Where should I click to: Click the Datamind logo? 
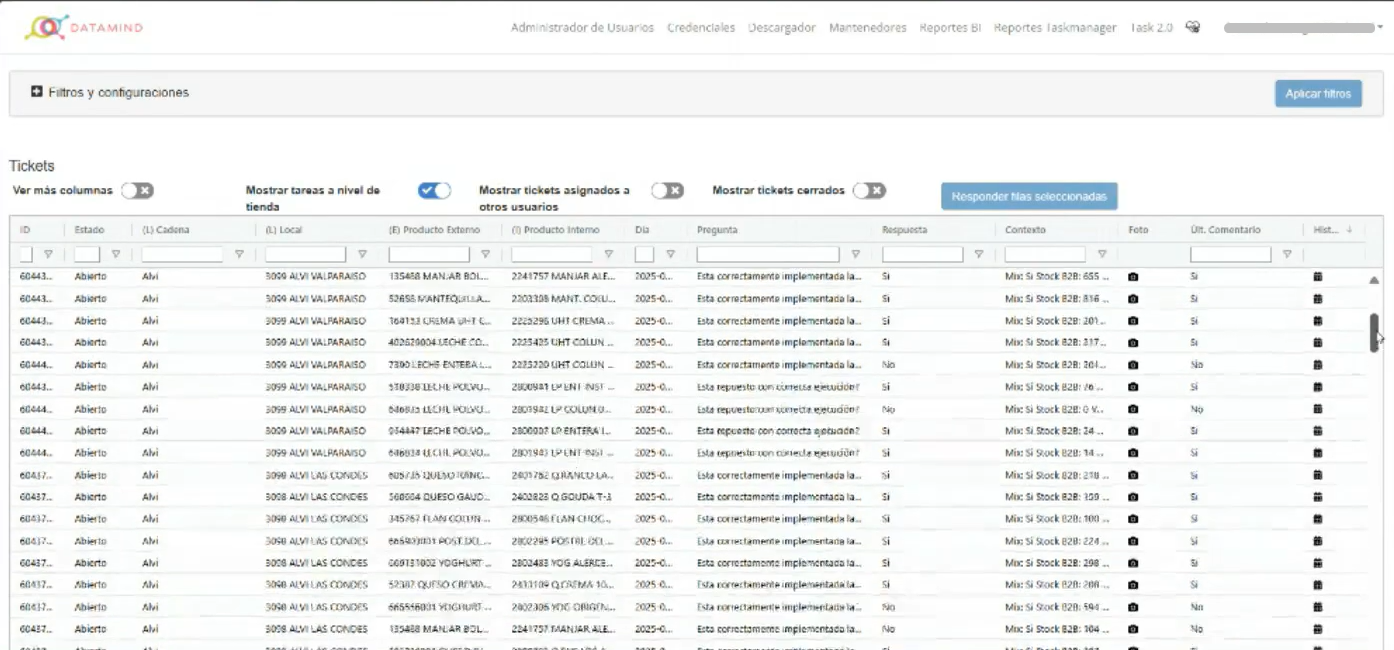click(x=84, y=27)
